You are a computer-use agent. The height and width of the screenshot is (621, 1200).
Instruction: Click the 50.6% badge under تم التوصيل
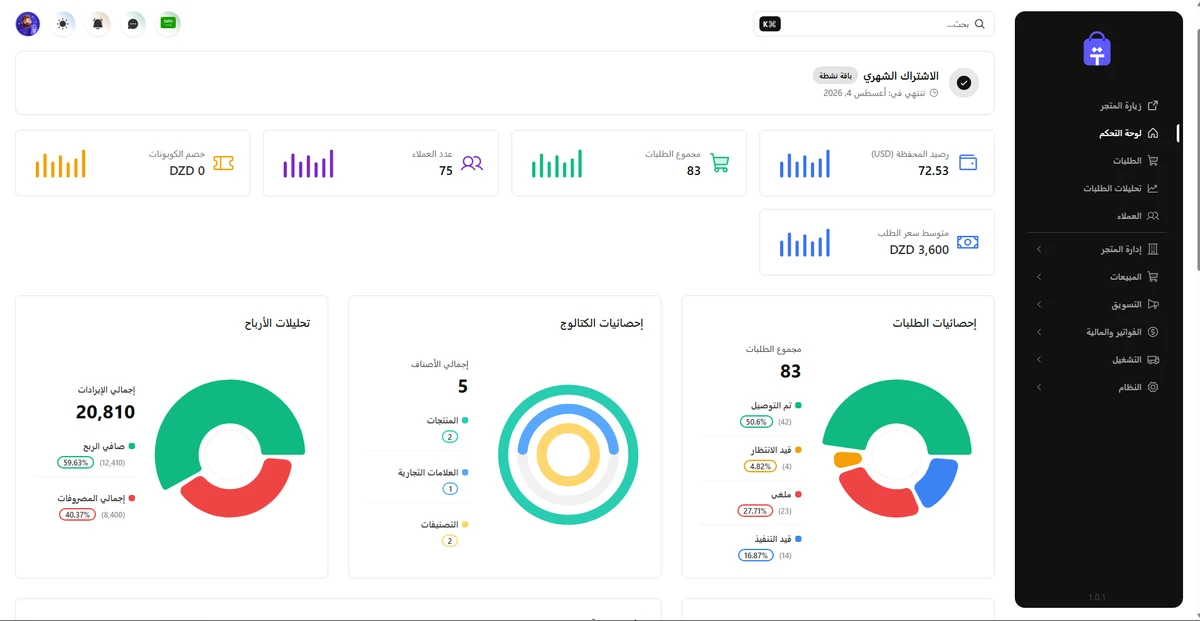[x=757, y=422]
